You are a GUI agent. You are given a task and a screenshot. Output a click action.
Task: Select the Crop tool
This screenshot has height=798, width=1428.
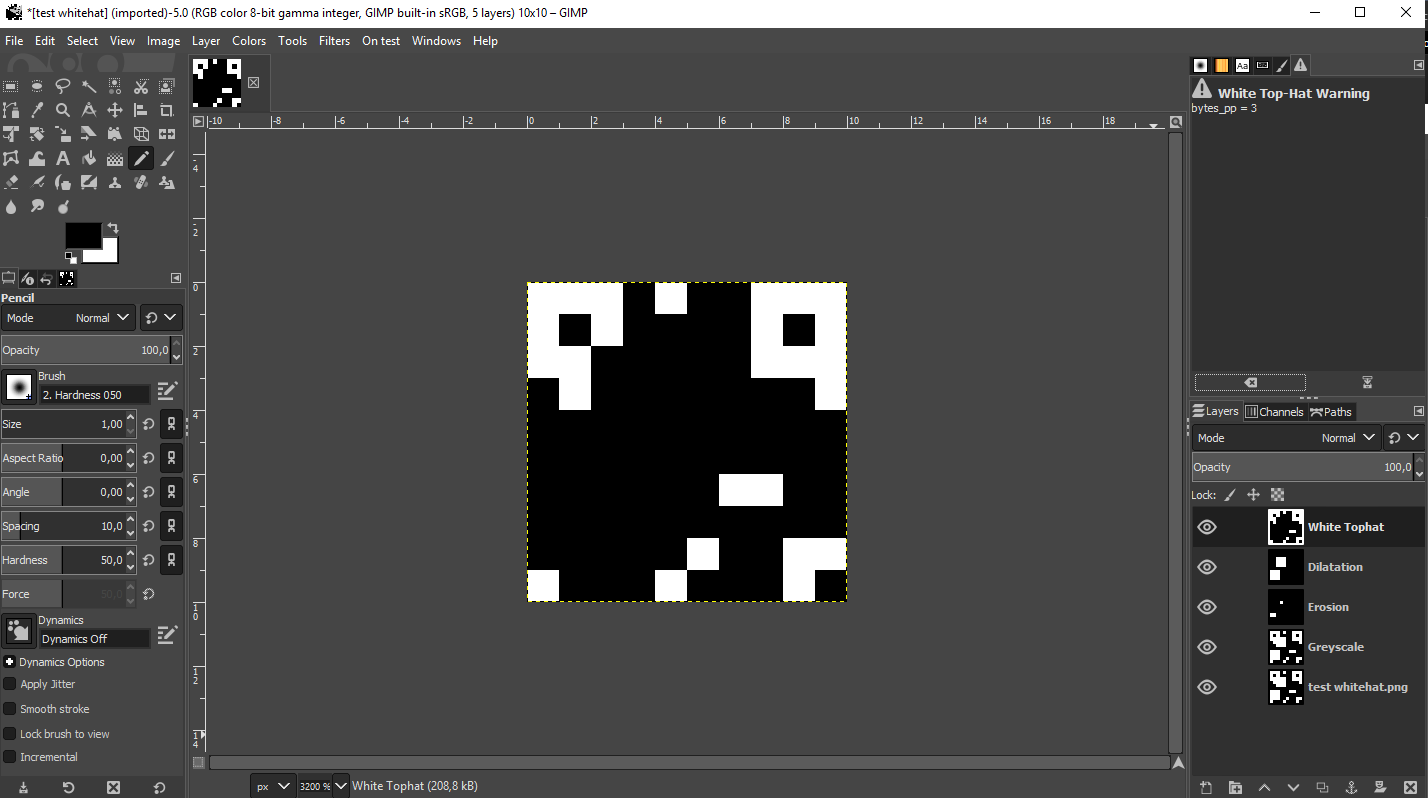tap(167, 110)
